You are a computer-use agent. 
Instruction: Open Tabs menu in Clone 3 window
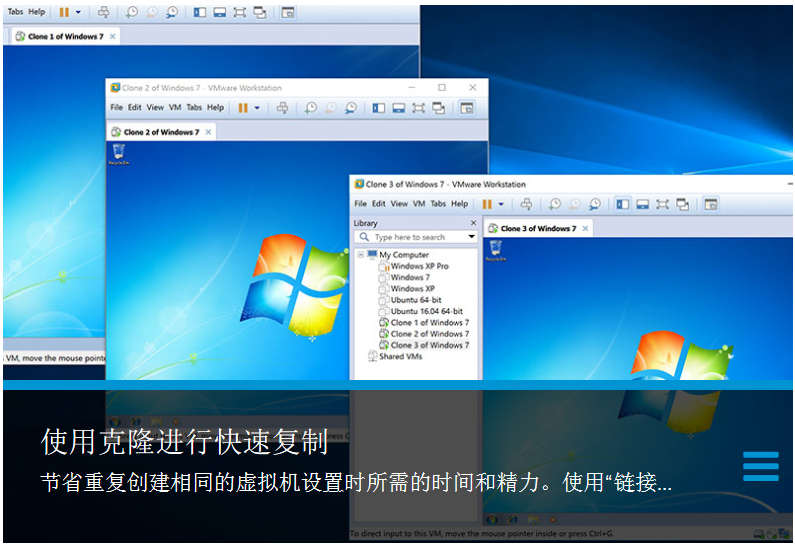(x=438, y=204)
